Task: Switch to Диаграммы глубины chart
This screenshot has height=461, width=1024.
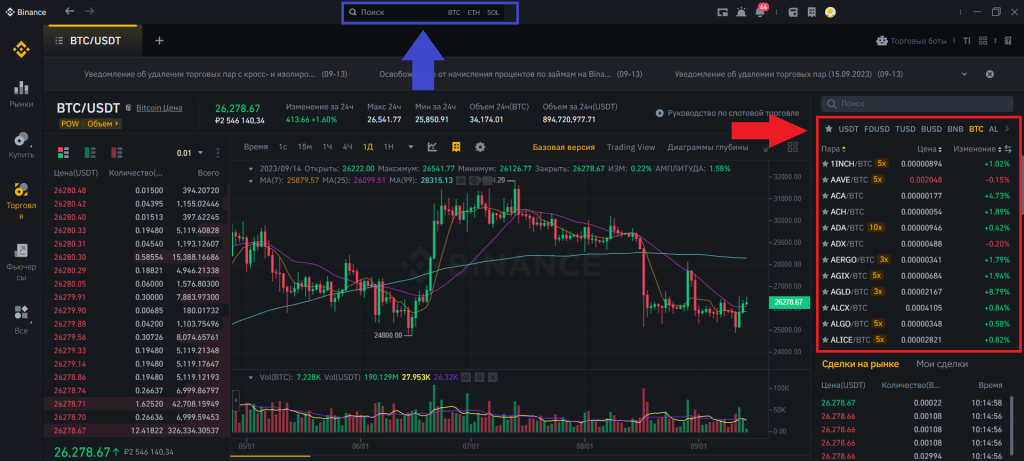Action: pos(707,147)
